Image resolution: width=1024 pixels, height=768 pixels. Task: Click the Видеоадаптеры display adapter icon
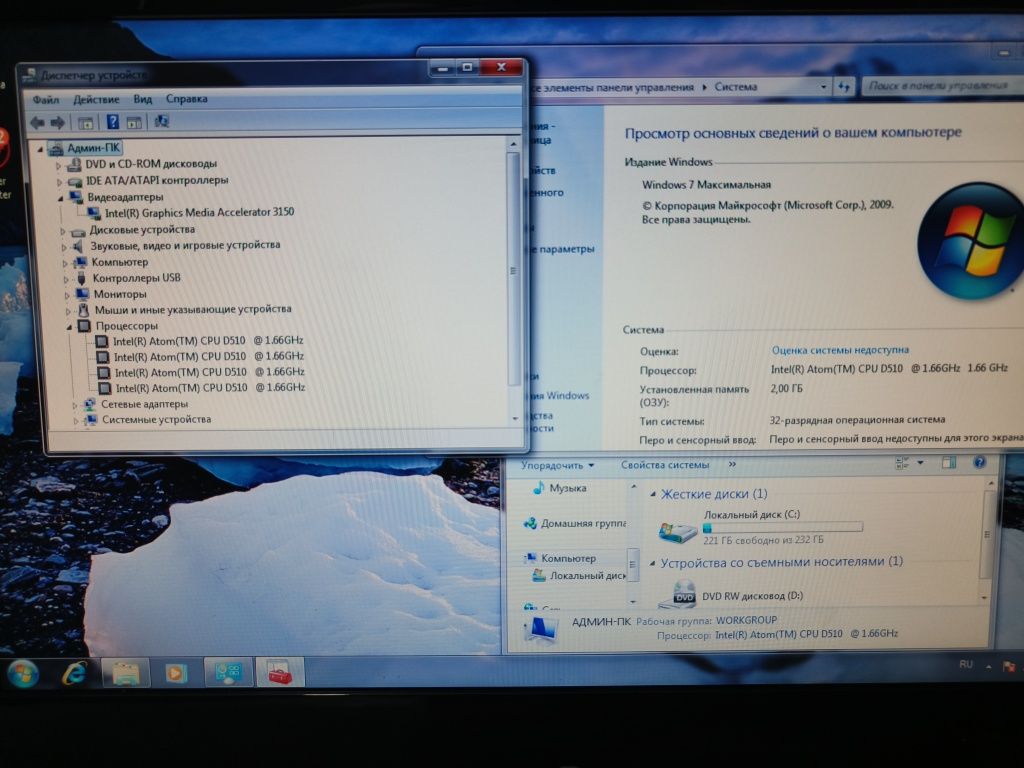pos(76,197)
